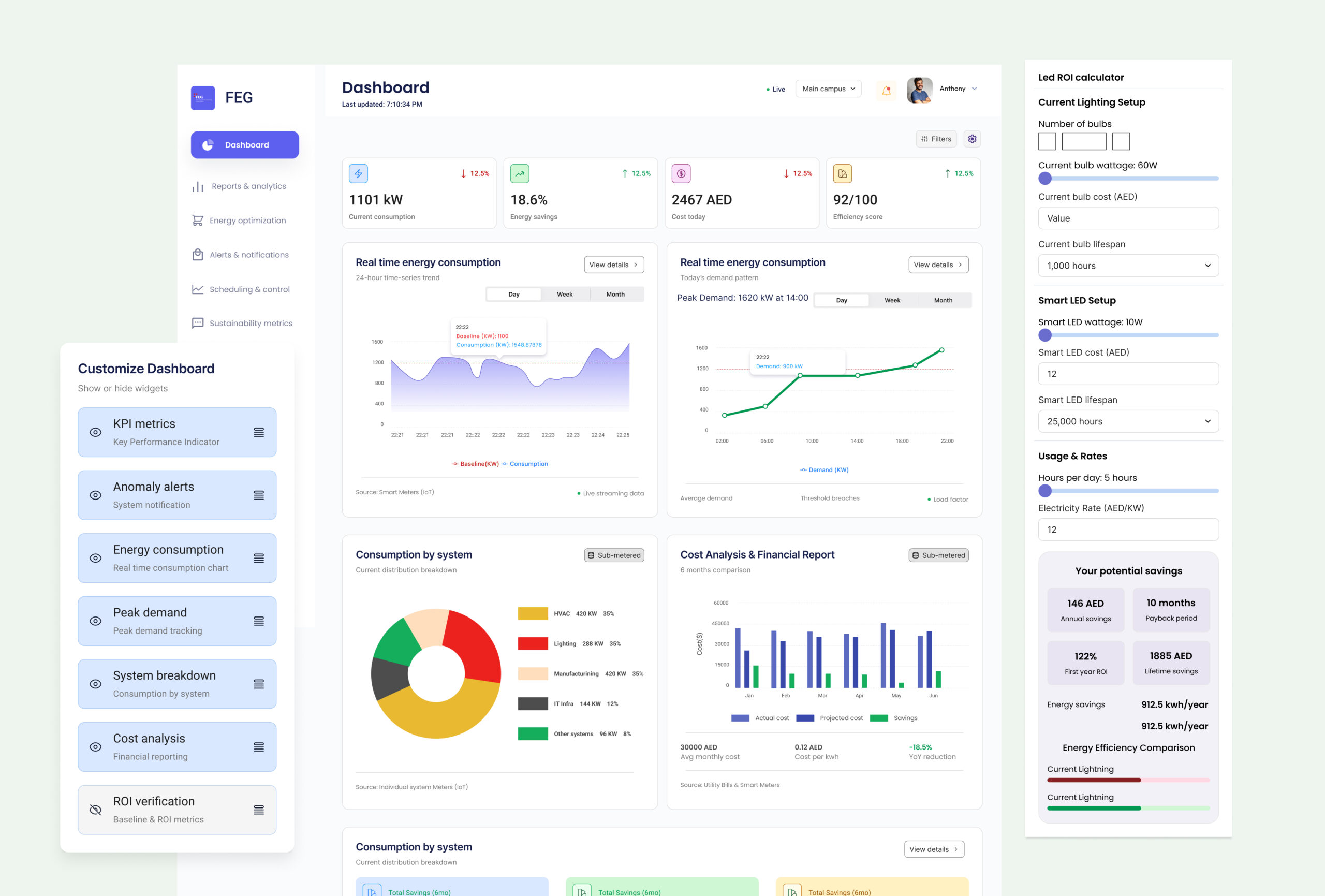The image size is (1325, 896).
Task: Toggle visibility of Peak demand widget
Action: [x=96, y=621]
